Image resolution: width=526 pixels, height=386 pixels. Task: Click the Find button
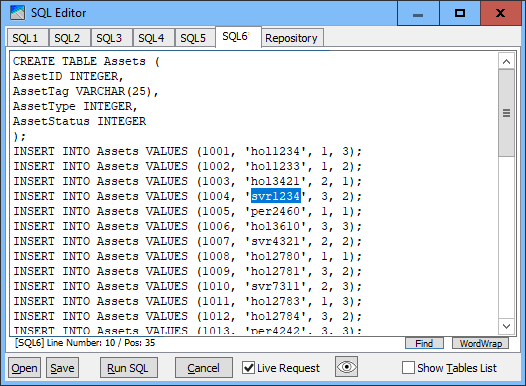pos(424,343)
